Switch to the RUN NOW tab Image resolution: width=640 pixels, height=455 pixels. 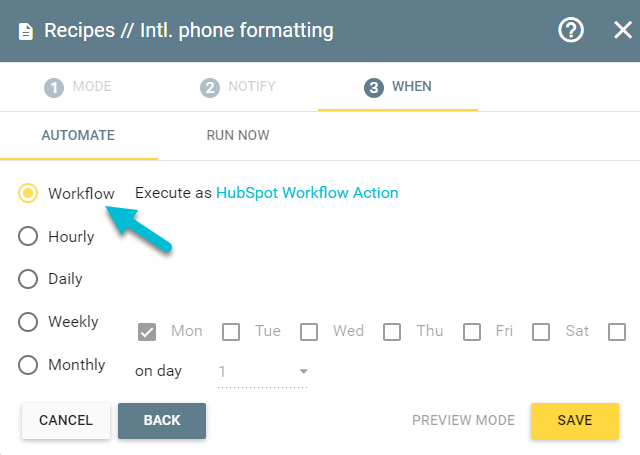tap(238, 135)
